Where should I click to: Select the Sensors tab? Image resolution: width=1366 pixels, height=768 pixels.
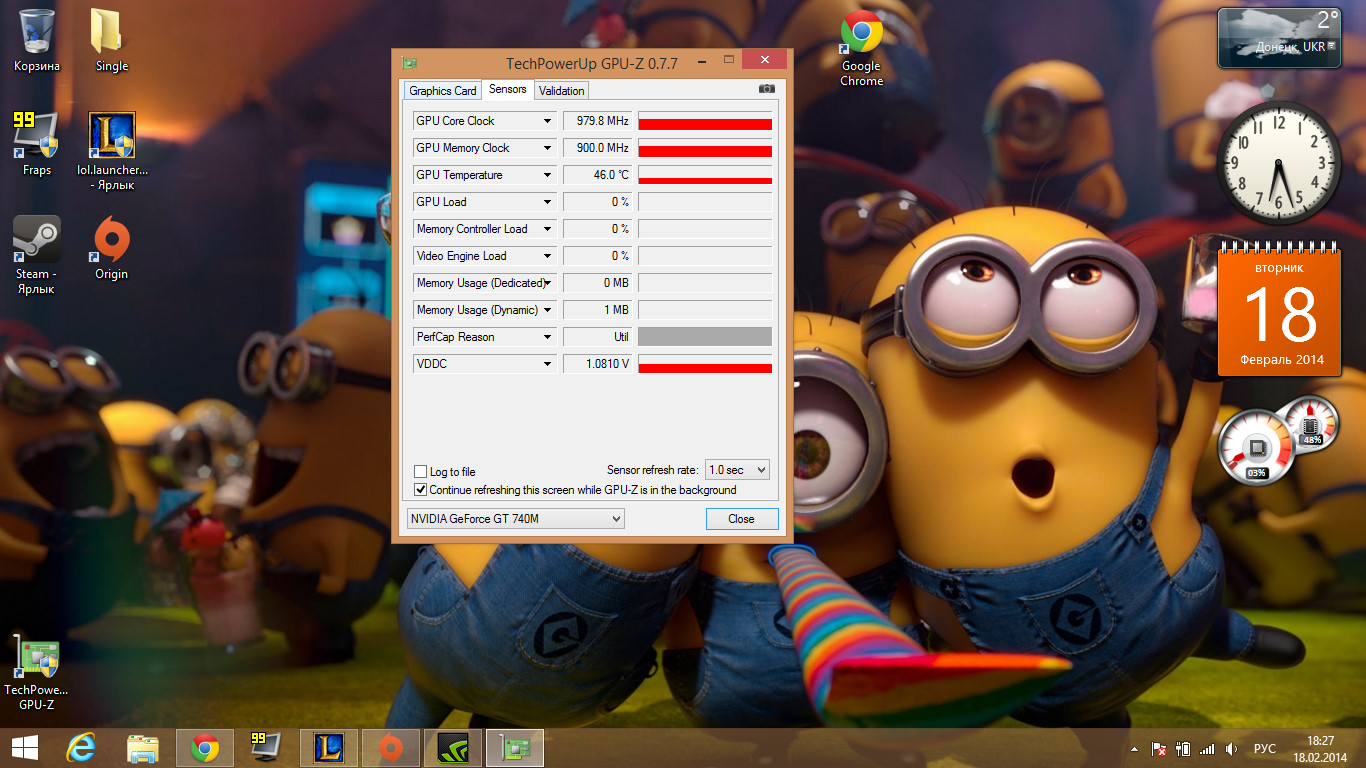coord(508,89)
